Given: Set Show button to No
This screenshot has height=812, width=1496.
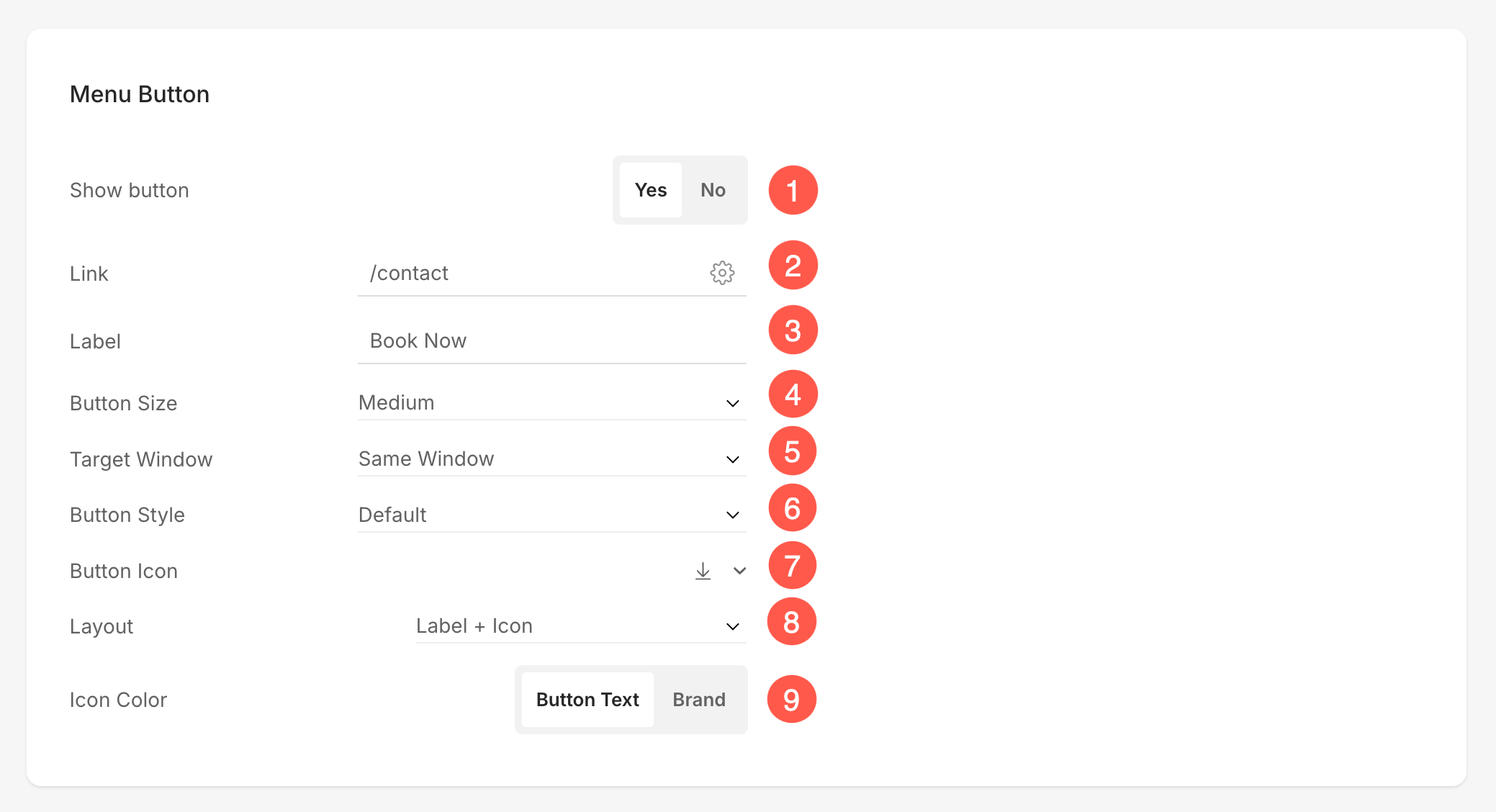Looking at the screenshot, I should (713, 190).
